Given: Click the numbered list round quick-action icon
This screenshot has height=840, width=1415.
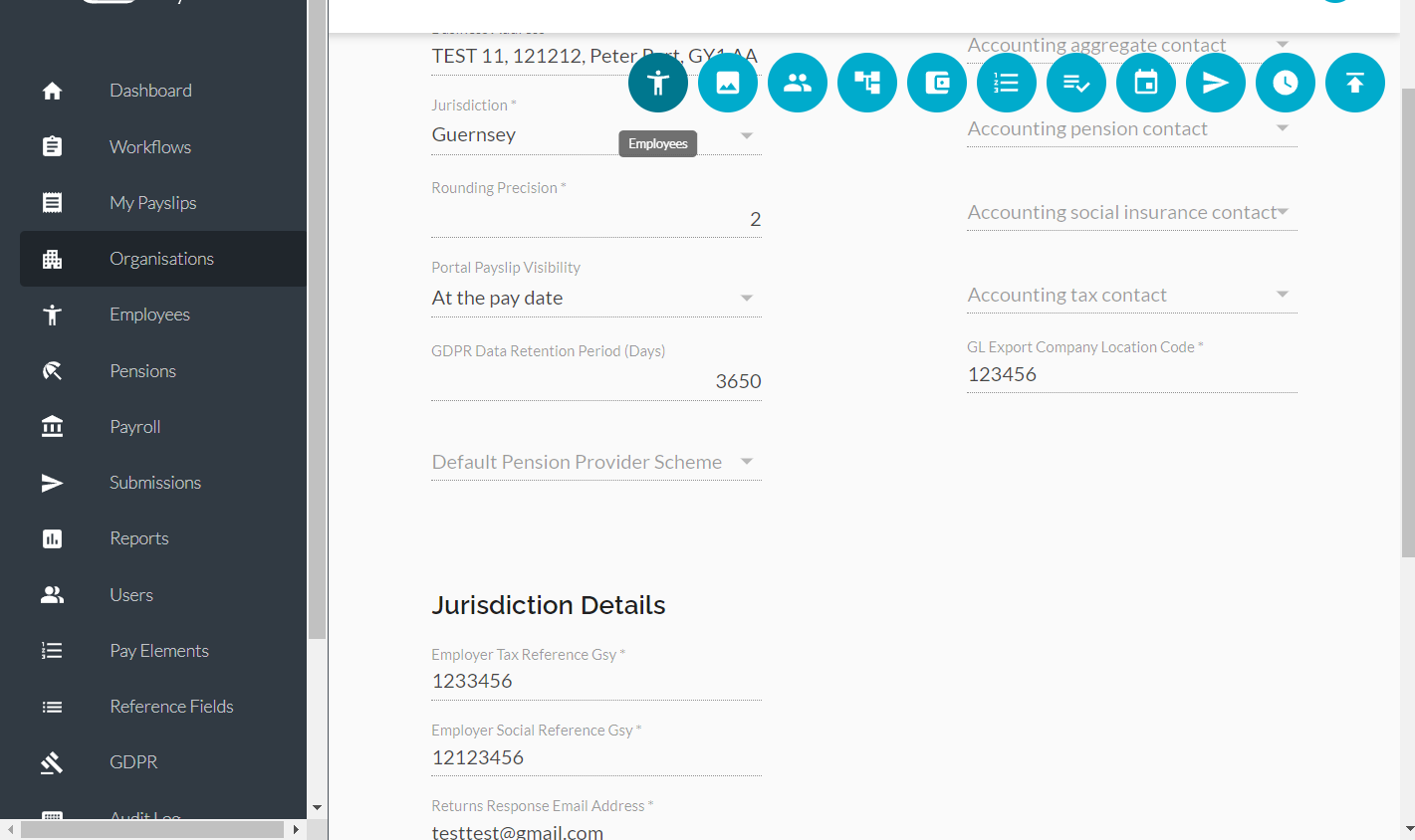Looking at the screenshot, I should point(1007,83).
